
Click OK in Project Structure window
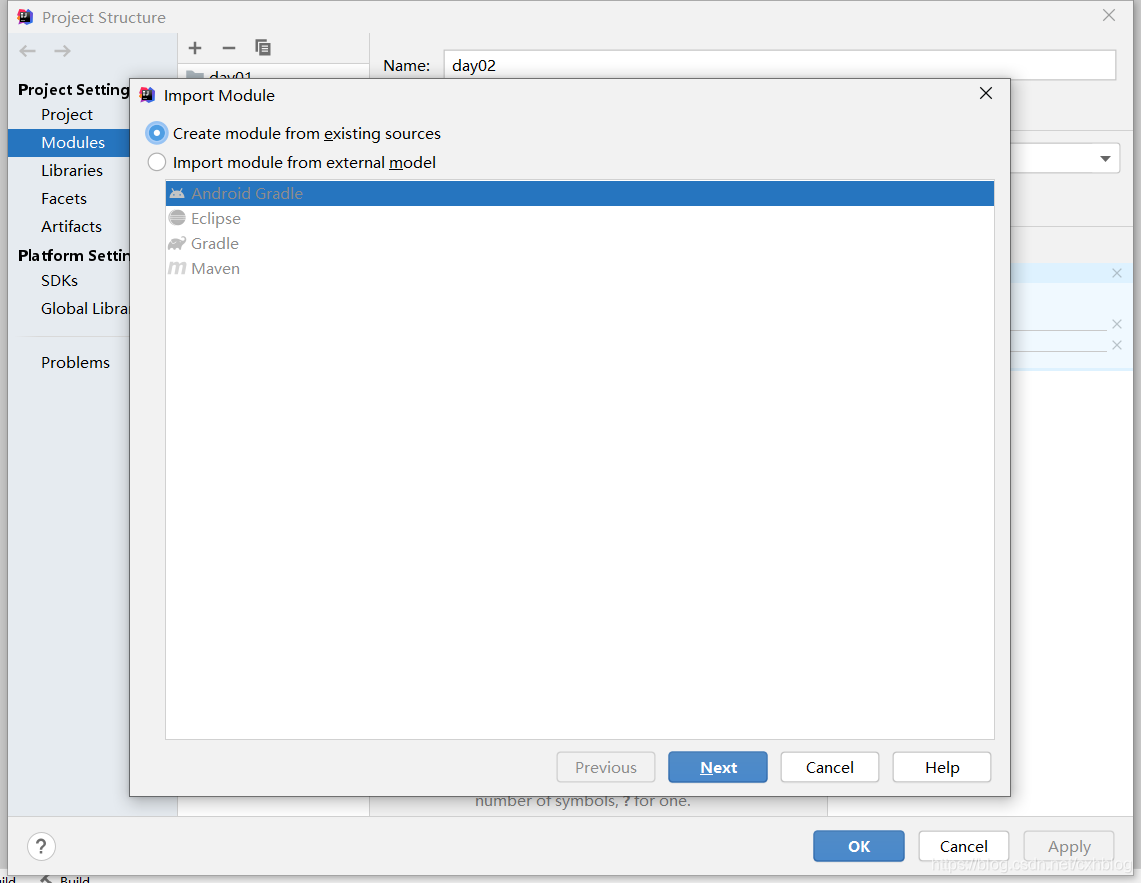[859, 846]
